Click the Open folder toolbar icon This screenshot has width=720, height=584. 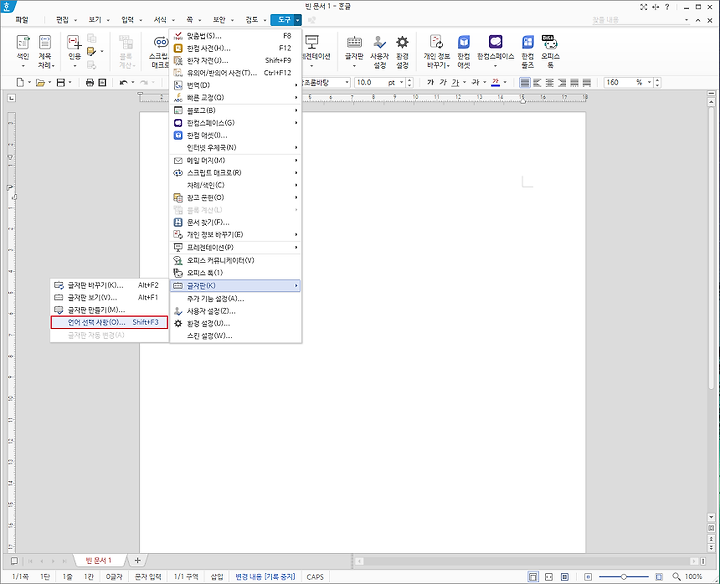pyautogui.click(x=40, y=83)
